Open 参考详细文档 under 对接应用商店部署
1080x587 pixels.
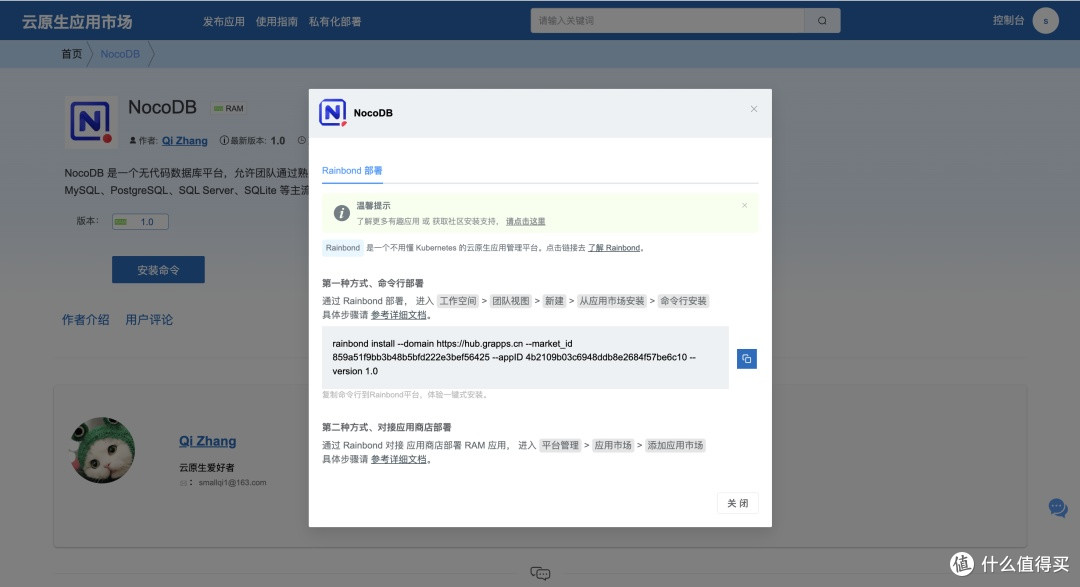click(399, 460)
